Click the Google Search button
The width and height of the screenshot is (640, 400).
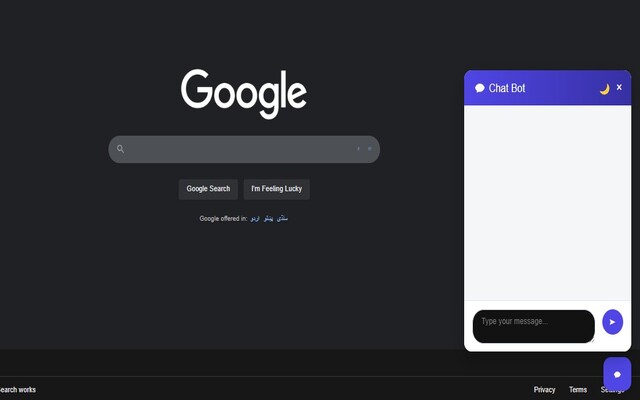[x=208, y=189]
